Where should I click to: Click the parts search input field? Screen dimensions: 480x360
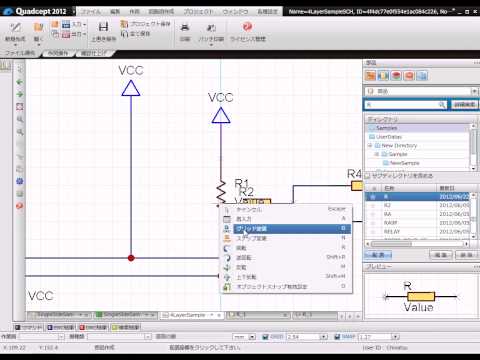pyautogui.click(x=405, y=105)
